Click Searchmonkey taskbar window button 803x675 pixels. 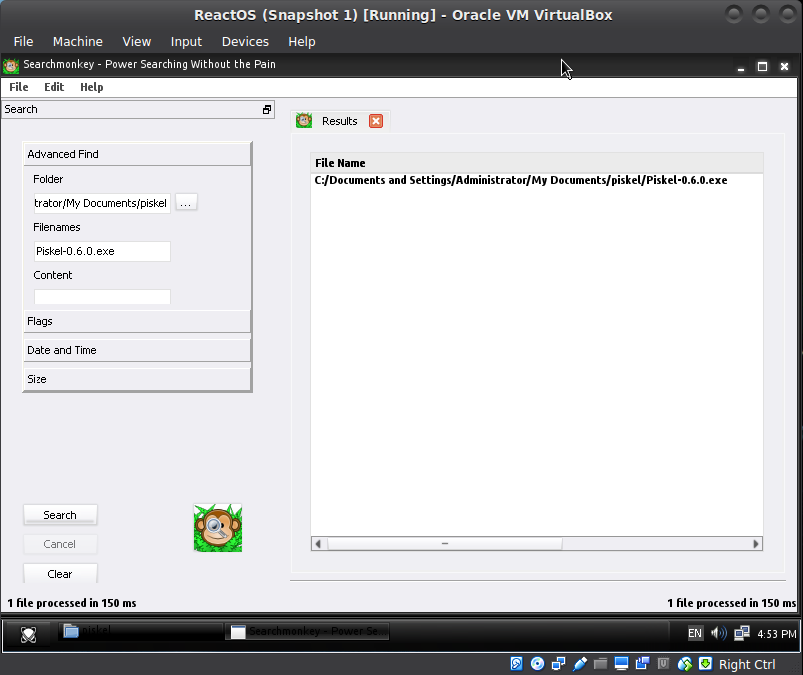[x=308, y=631]
